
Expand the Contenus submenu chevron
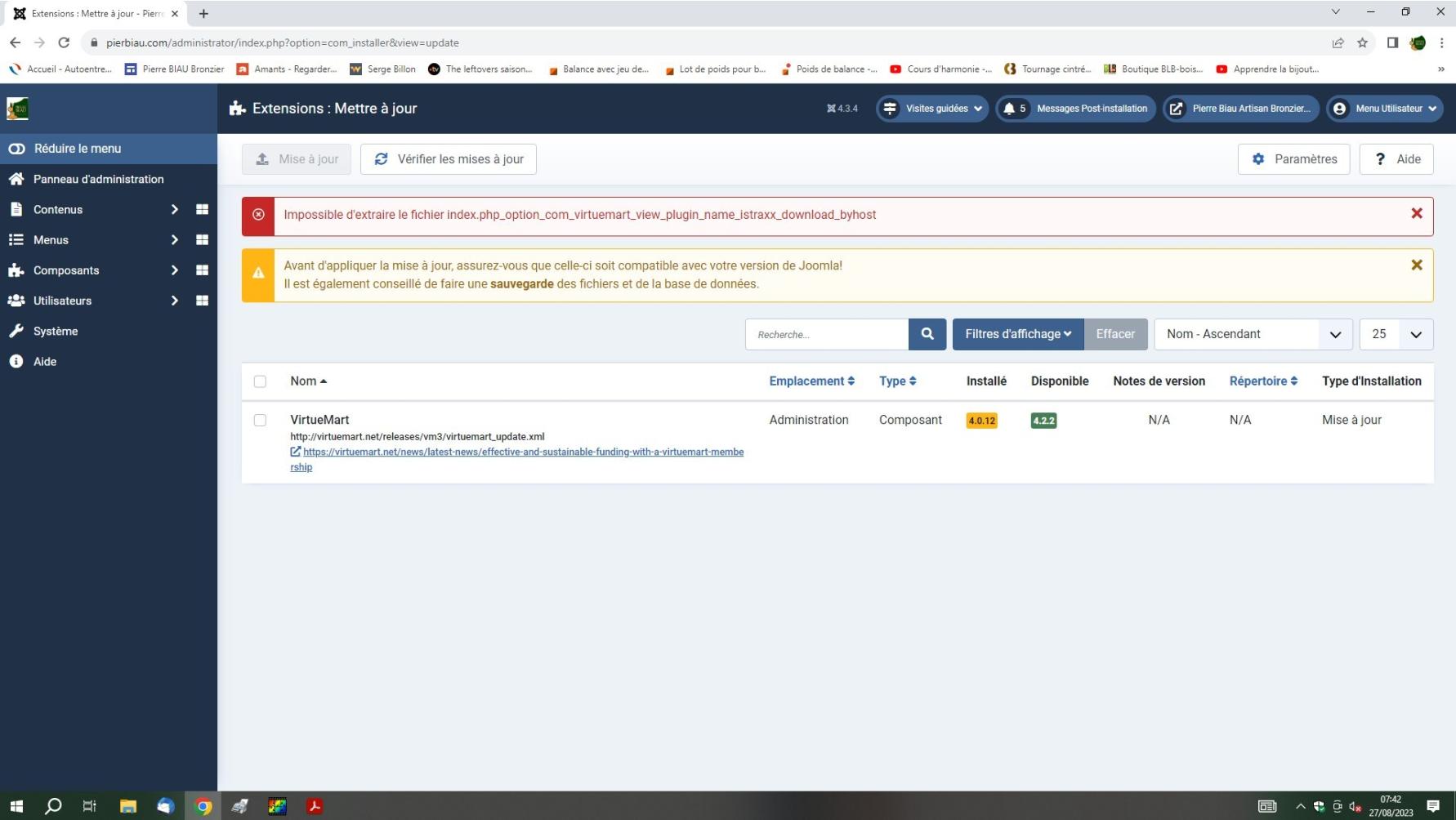(174, 210)
